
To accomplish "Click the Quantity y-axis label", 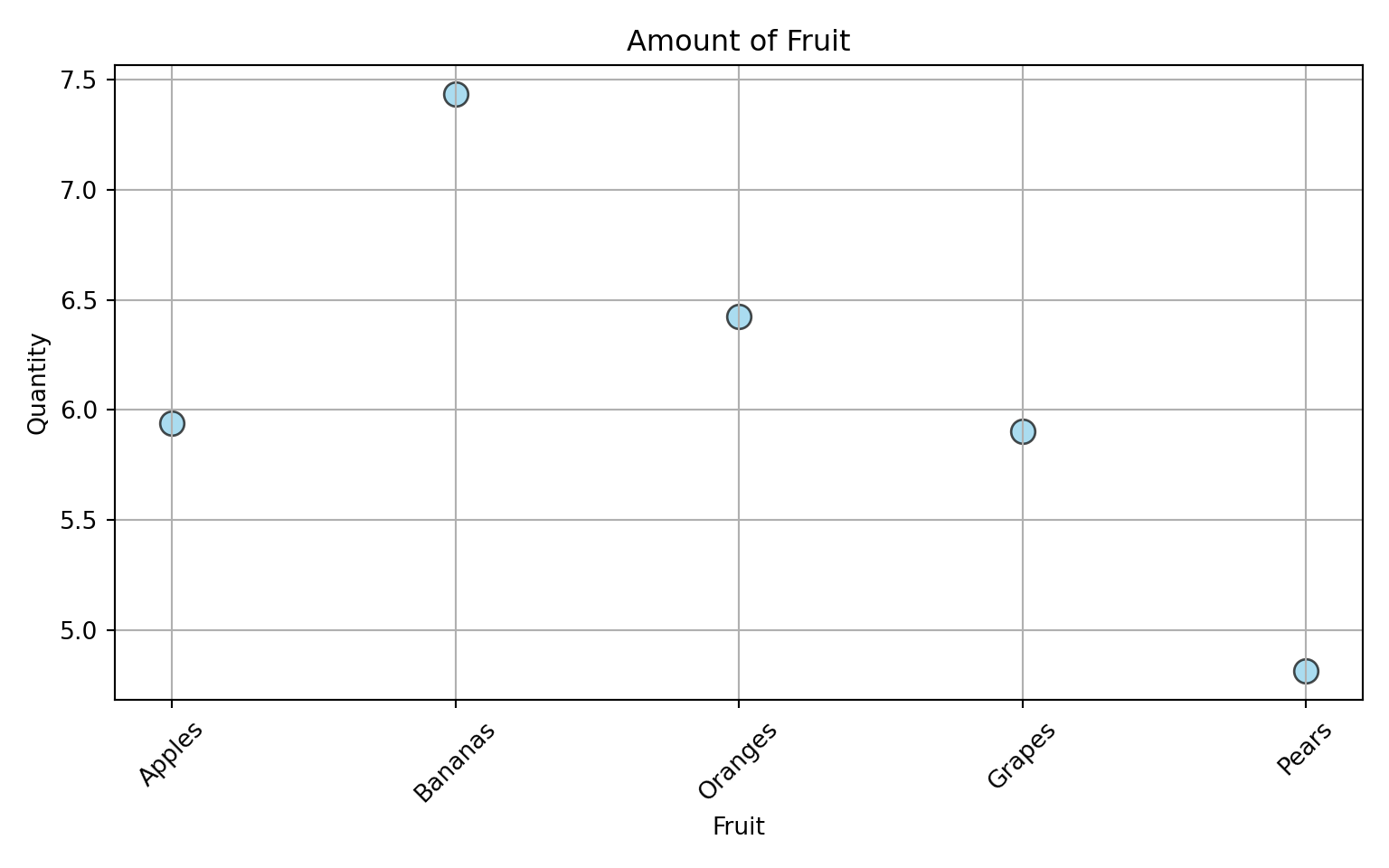I will pos(37,383).
